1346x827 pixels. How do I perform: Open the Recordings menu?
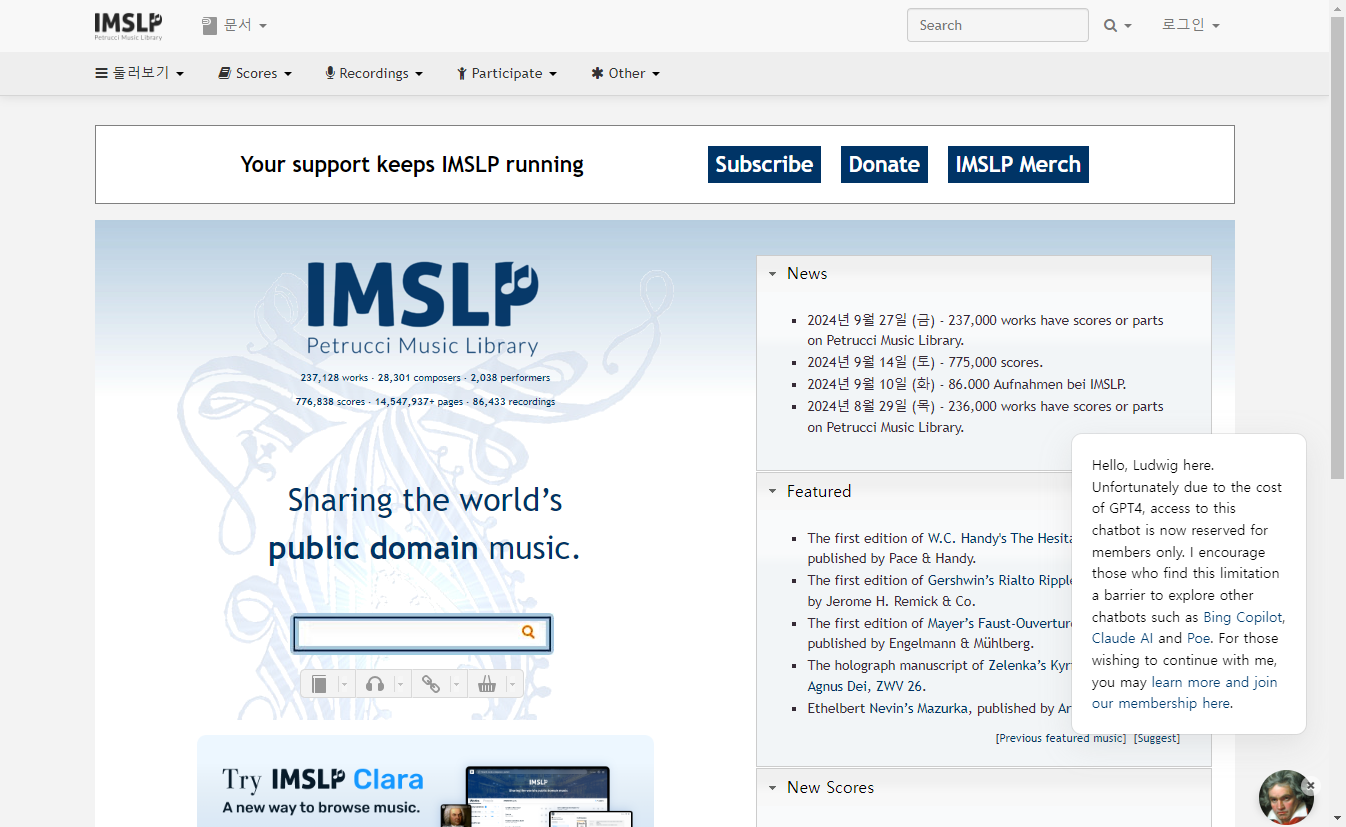coord(374,73)
